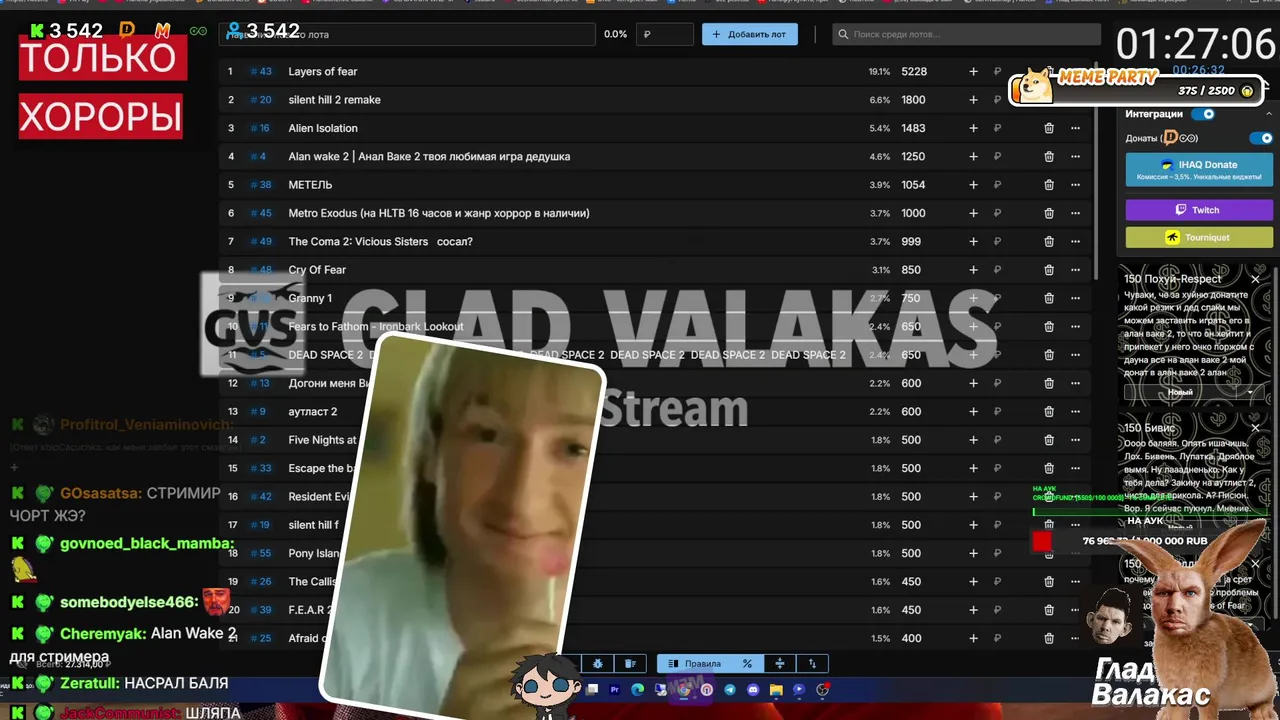Open three-dot menu on Alien Isolation row

[1075, 128]
